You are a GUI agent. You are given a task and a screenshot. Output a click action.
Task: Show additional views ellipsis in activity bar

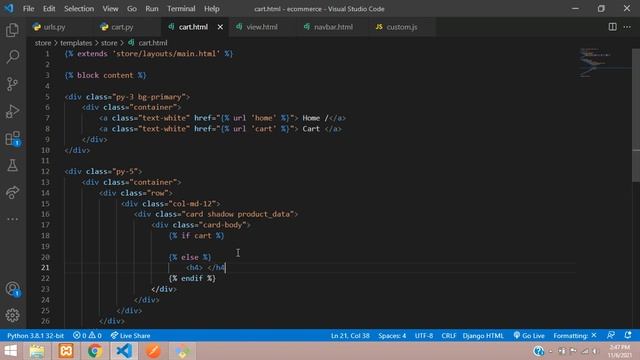click(13, 219)
